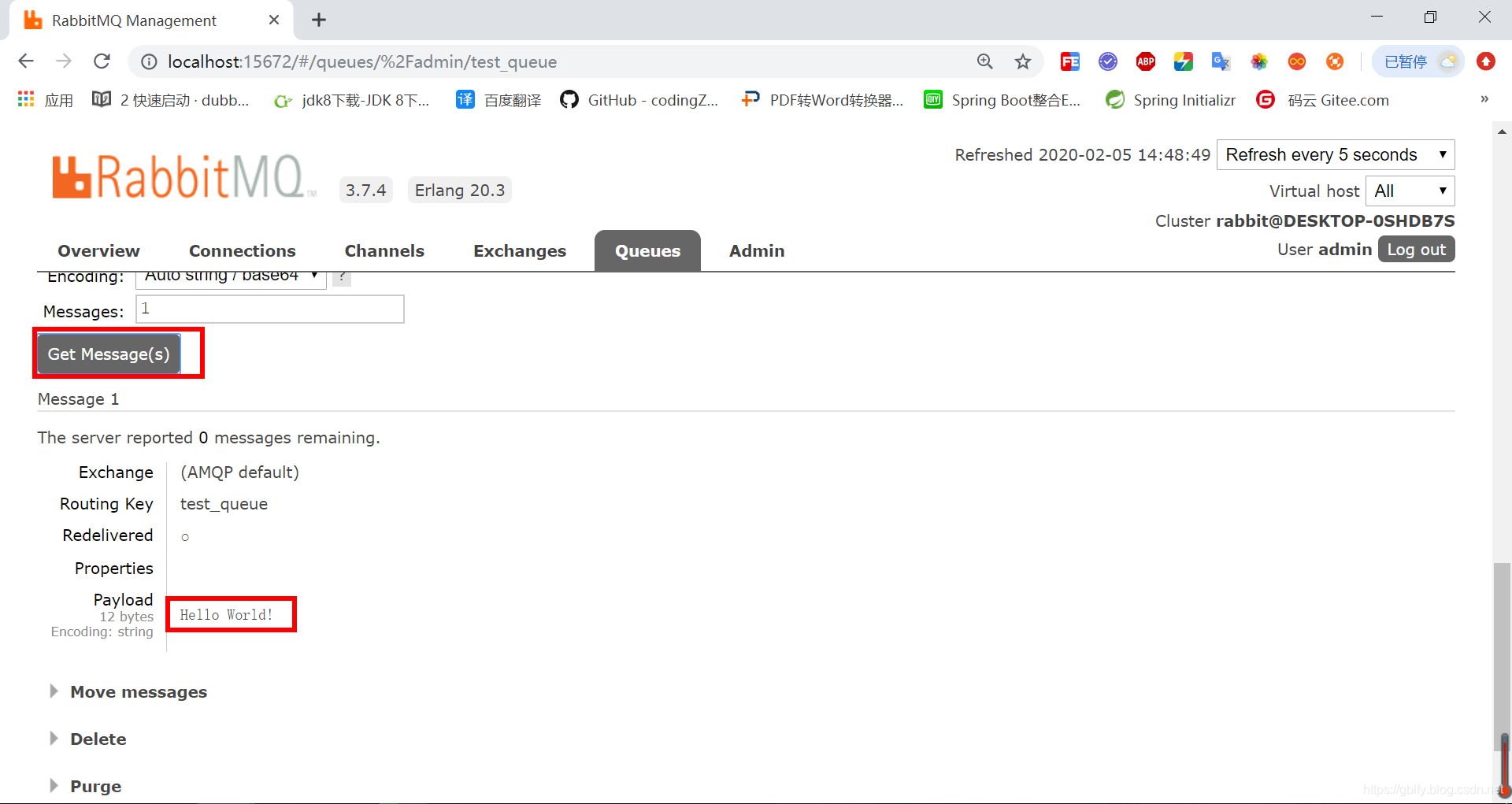The image size is (1512, 804).
Task: Click the Hello World! payload text
Action: pos(227,615)
